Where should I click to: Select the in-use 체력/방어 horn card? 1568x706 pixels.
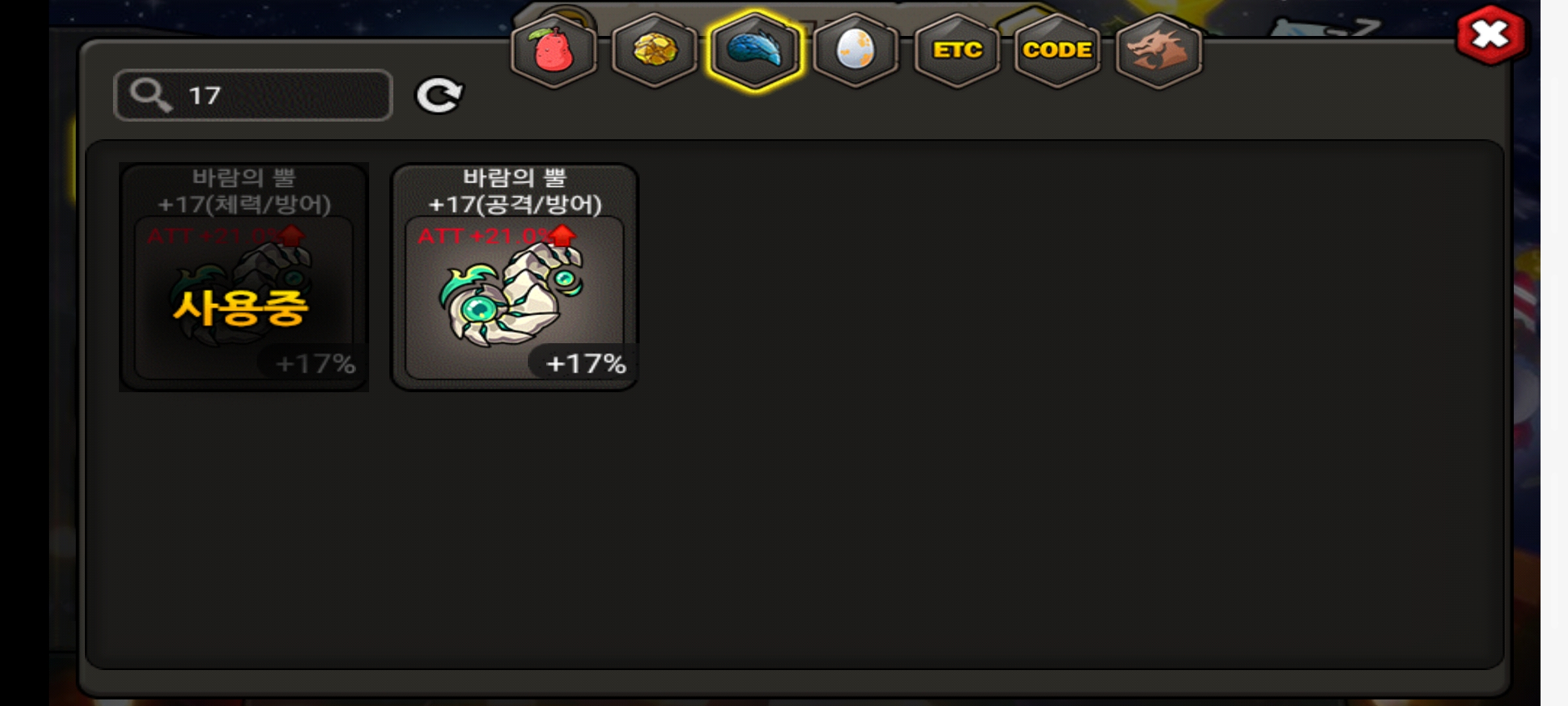[x=244, y=277]
